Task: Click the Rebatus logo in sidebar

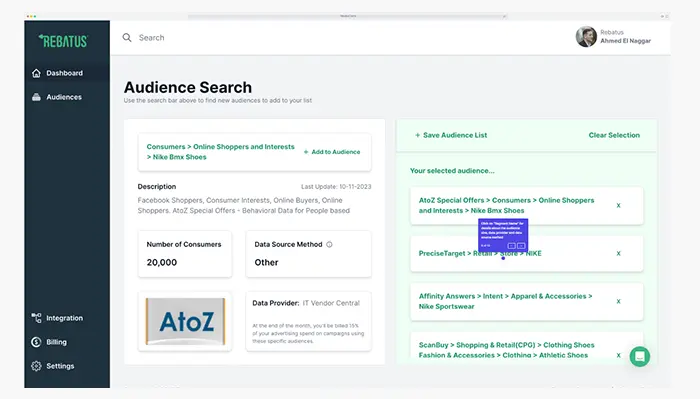Action: (x=63, y=41)
